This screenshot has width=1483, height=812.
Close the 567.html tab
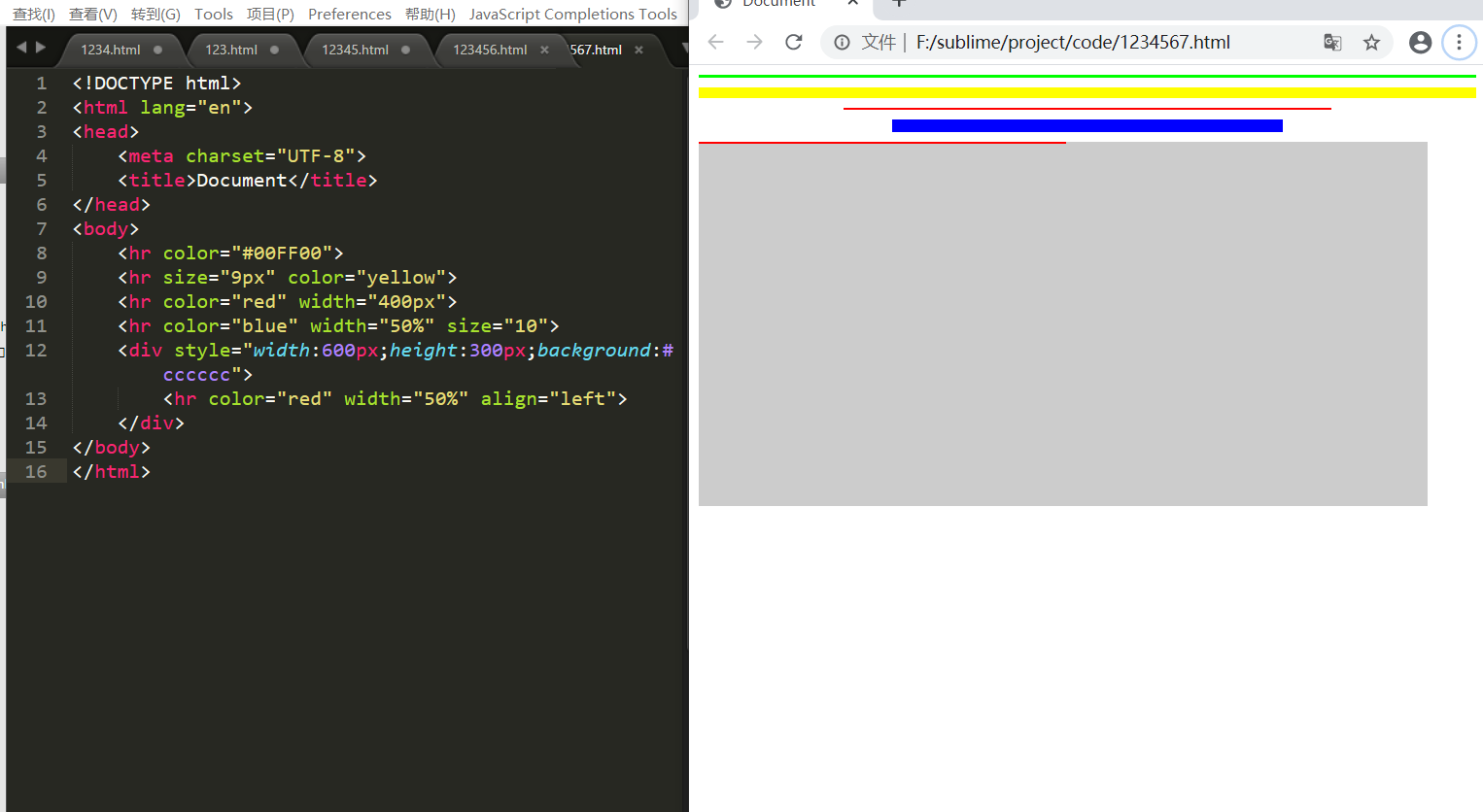pos(638,50)
